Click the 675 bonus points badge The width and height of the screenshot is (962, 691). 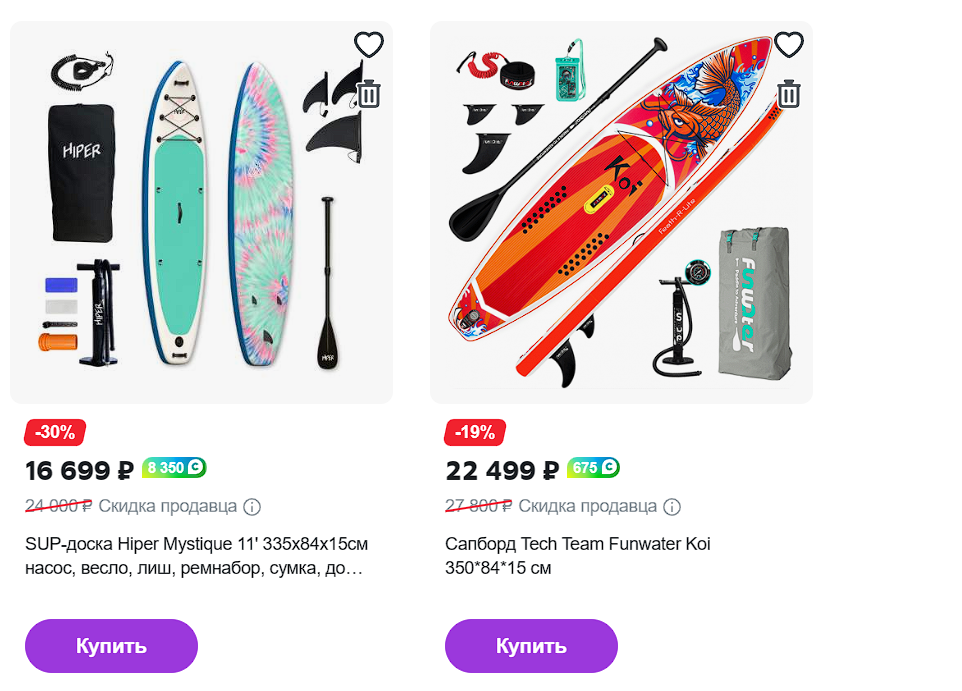point(593,467)
